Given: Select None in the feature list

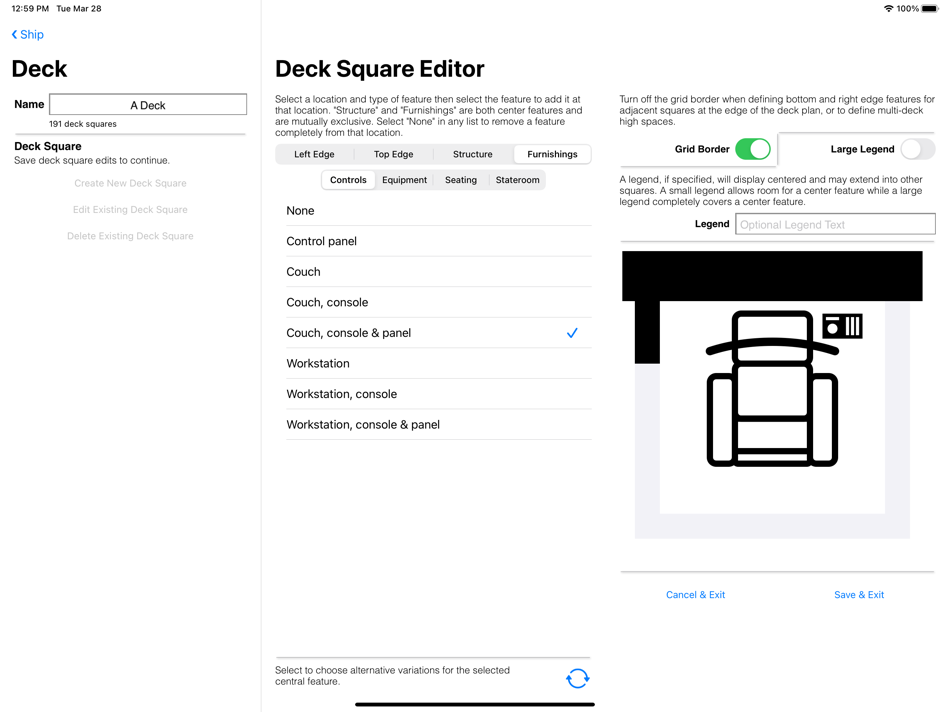Looking at the screenshot, I should [x=439, y=210].
